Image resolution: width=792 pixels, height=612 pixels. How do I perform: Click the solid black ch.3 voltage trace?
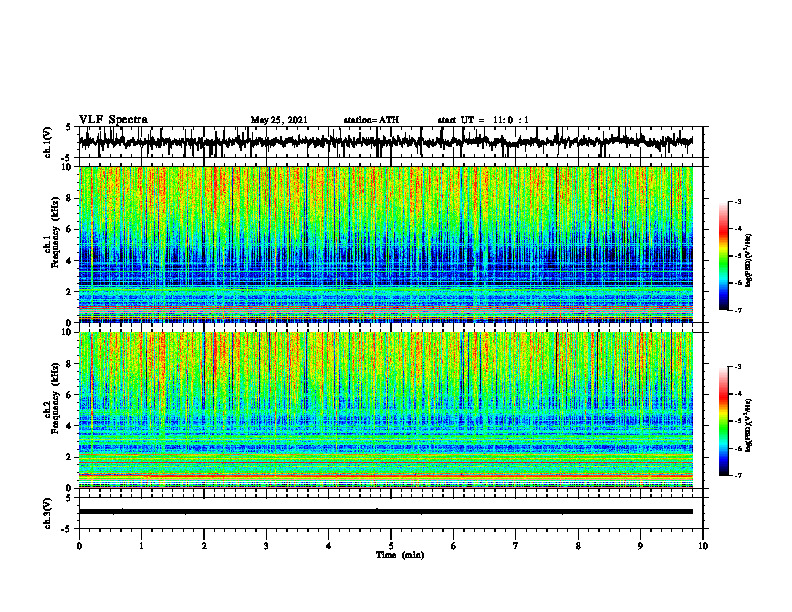pyautogui.click(x=386, y=512)
